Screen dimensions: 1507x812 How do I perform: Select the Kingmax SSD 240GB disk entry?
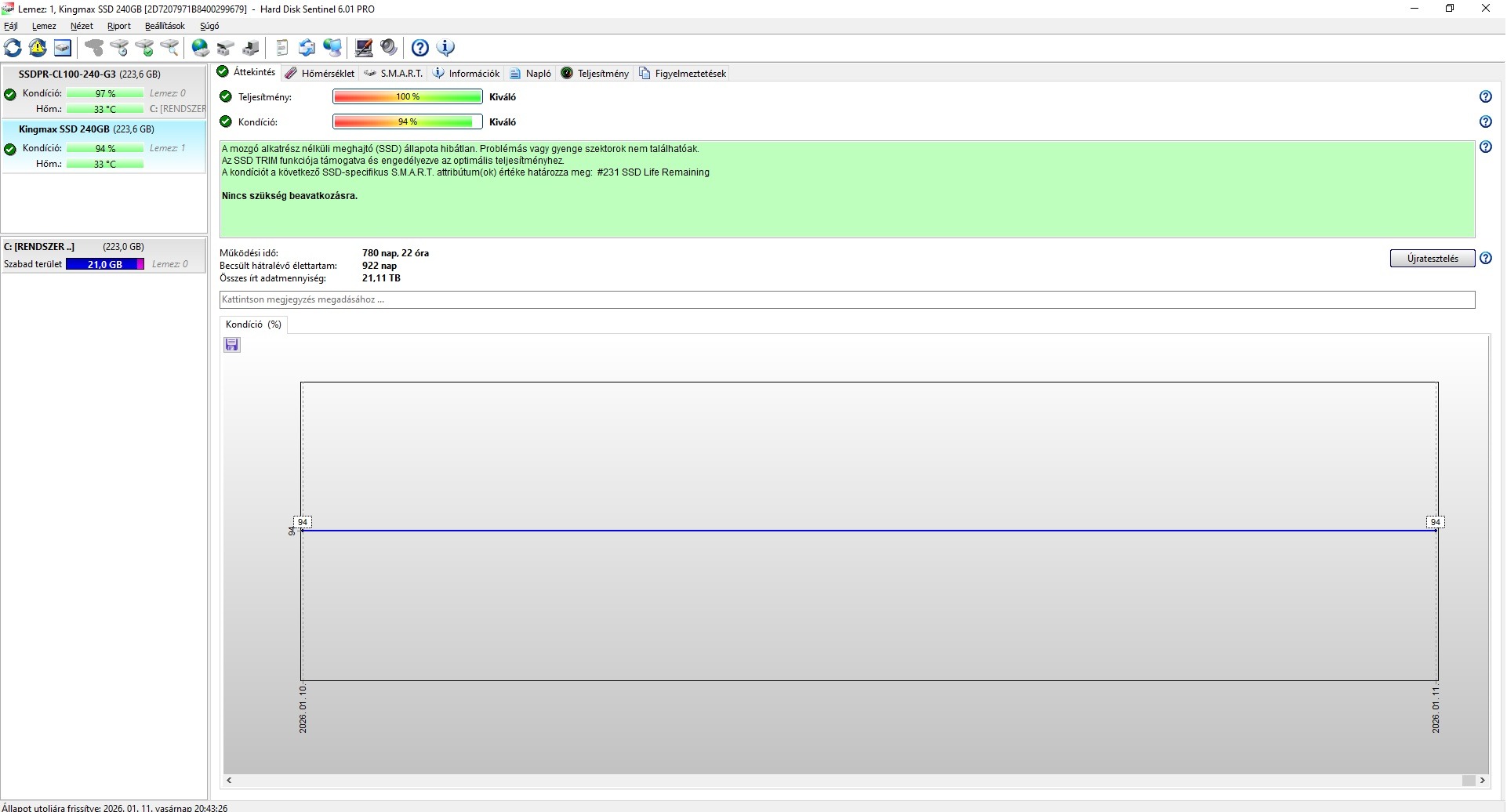click(x=103, y=147)
